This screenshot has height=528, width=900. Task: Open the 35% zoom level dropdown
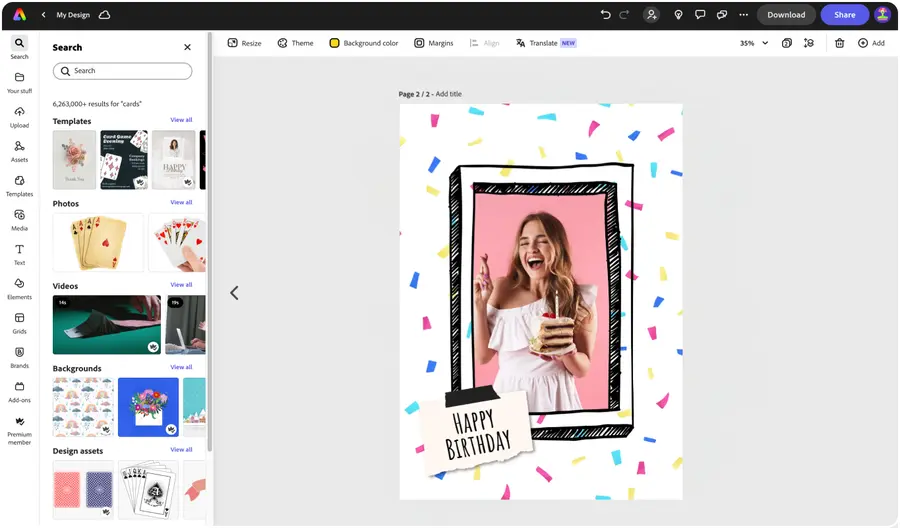[754, 43]
